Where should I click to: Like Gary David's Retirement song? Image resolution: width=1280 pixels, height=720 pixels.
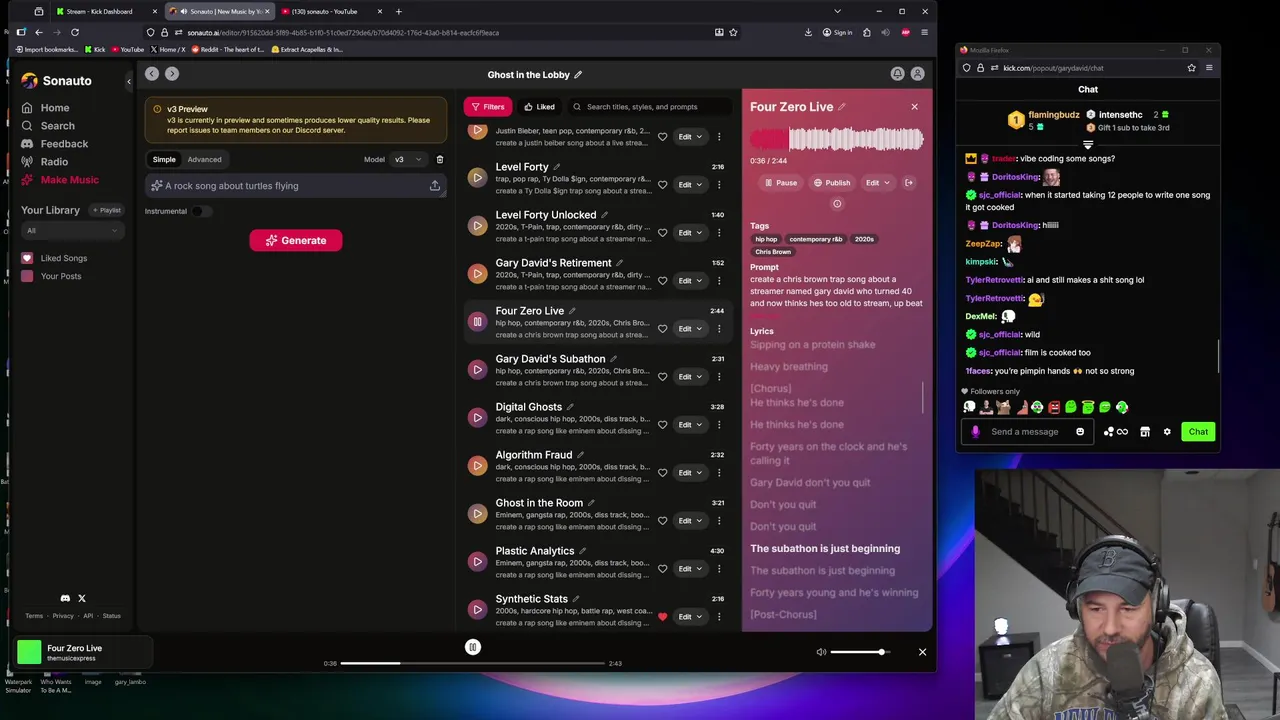pyautogui.click(x=662, y=281)
